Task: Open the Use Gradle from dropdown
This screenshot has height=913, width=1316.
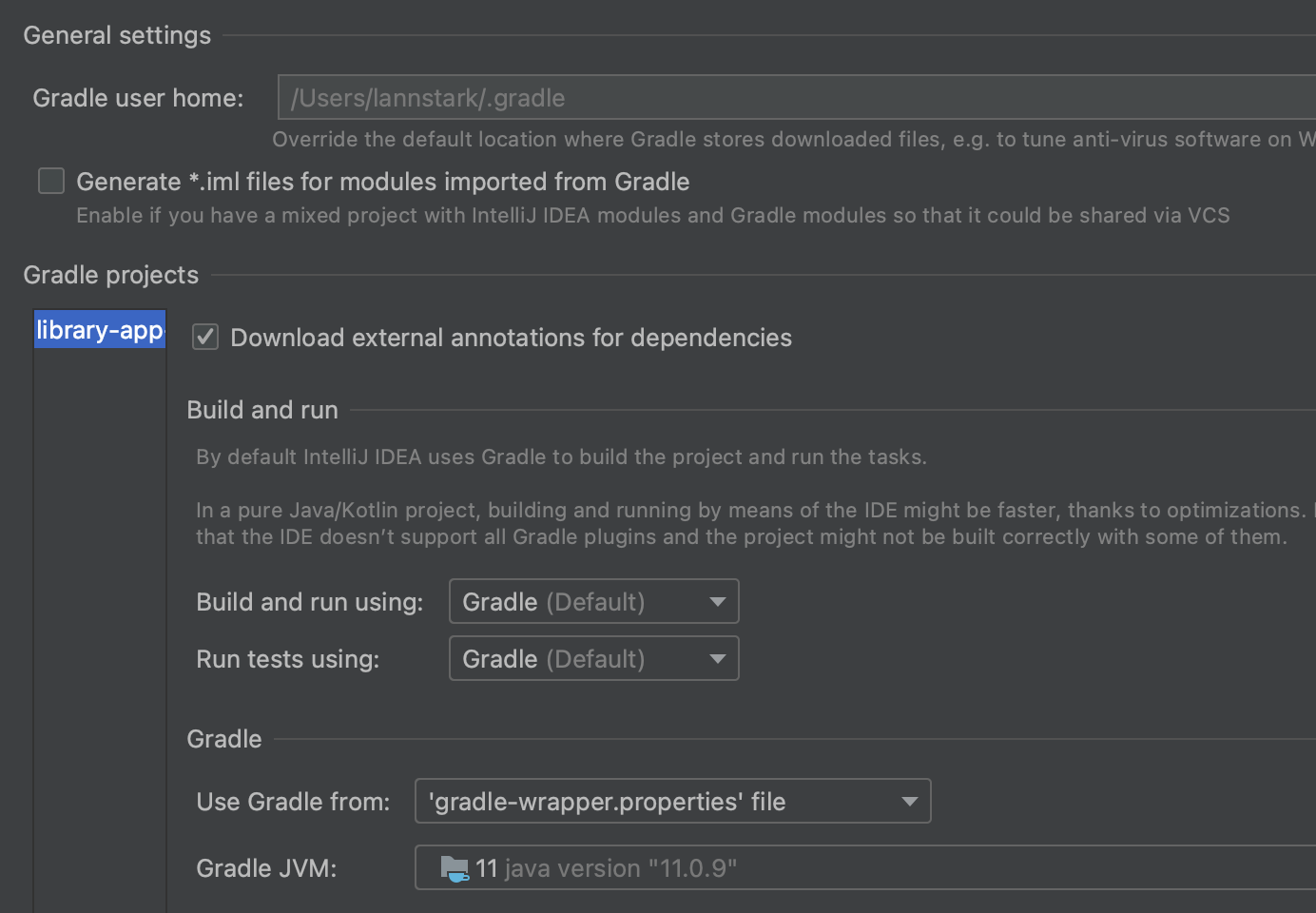Action: [672, 801]
